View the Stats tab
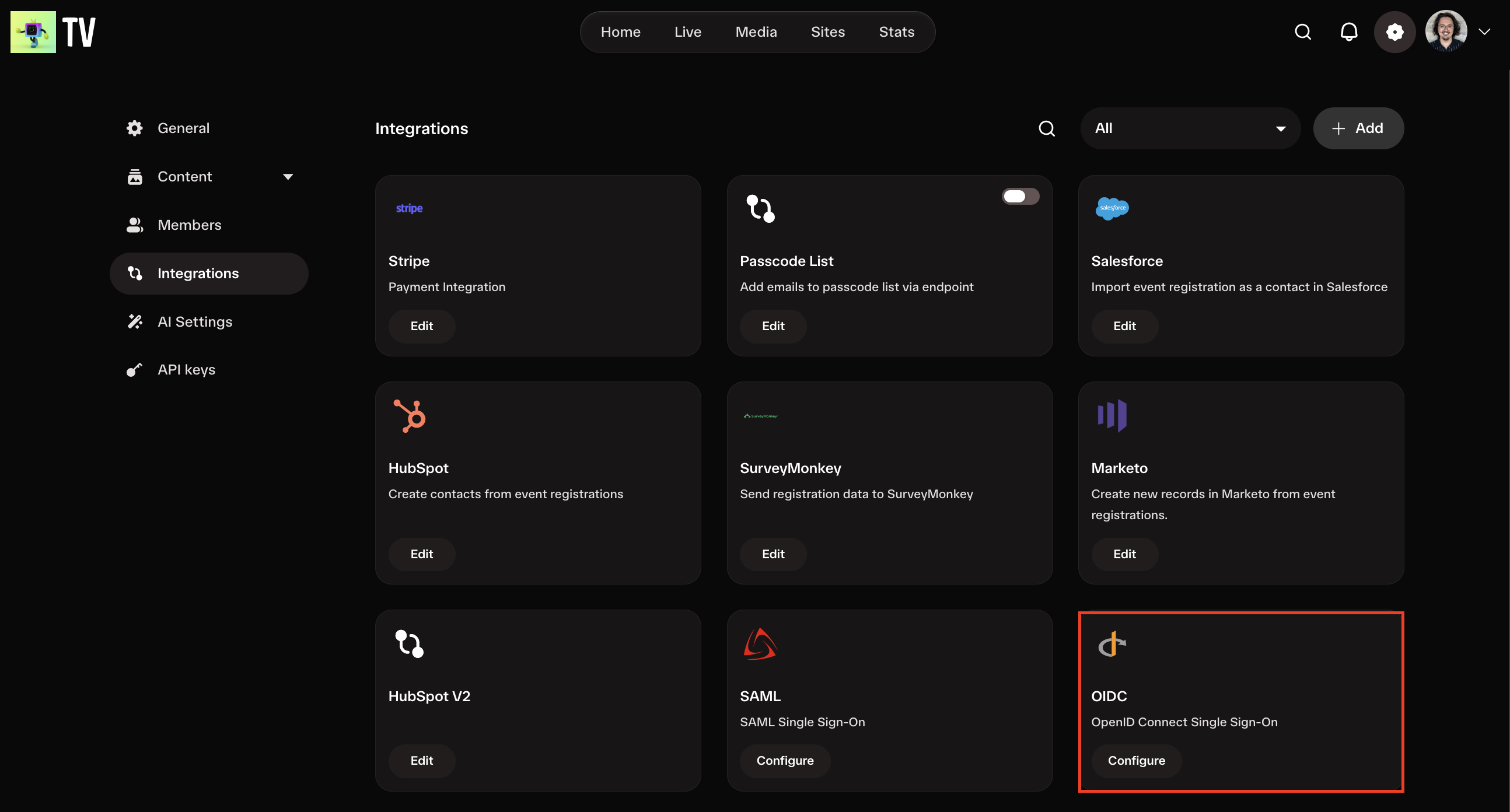This screenshot has width=1510, height=812. click(x=896, y=32)
